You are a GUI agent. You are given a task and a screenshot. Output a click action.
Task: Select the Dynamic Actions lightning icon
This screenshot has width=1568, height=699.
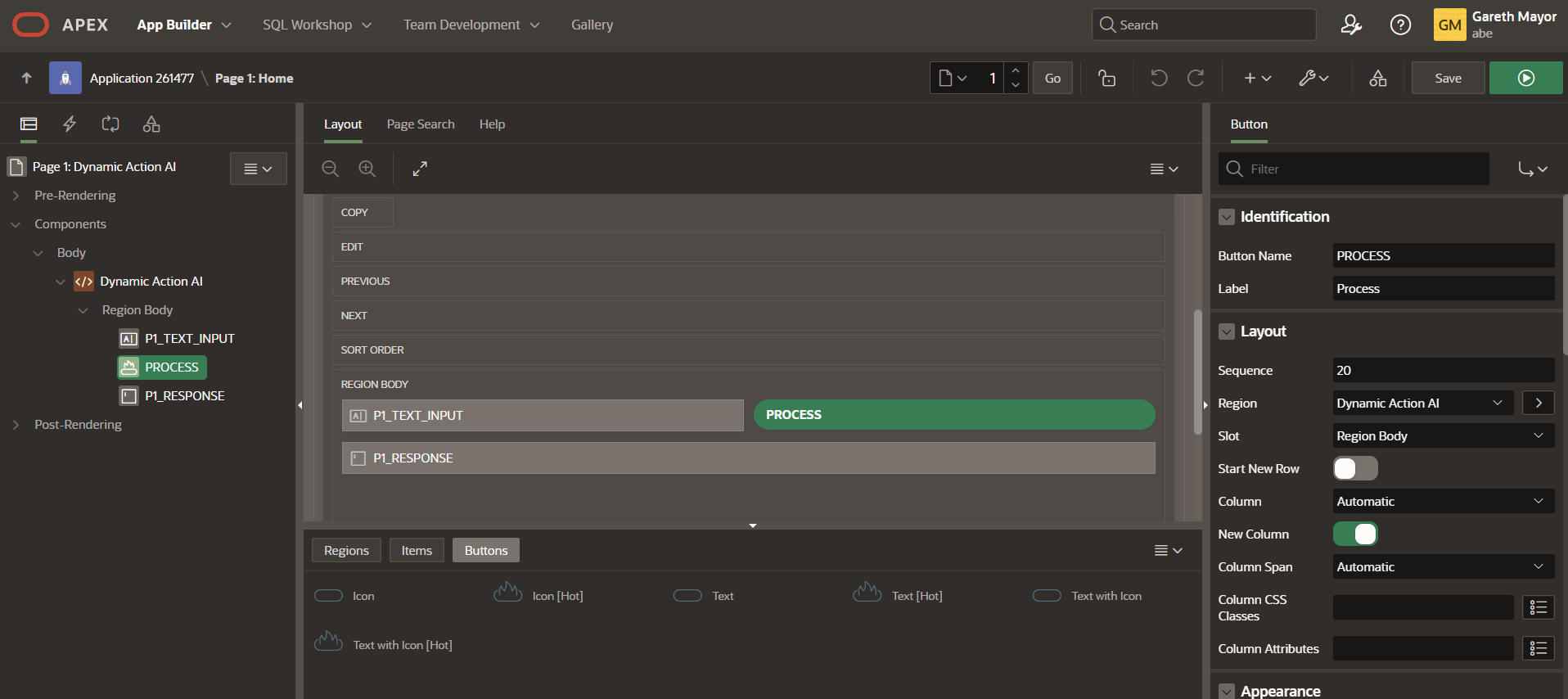click(x=70, y=124)
